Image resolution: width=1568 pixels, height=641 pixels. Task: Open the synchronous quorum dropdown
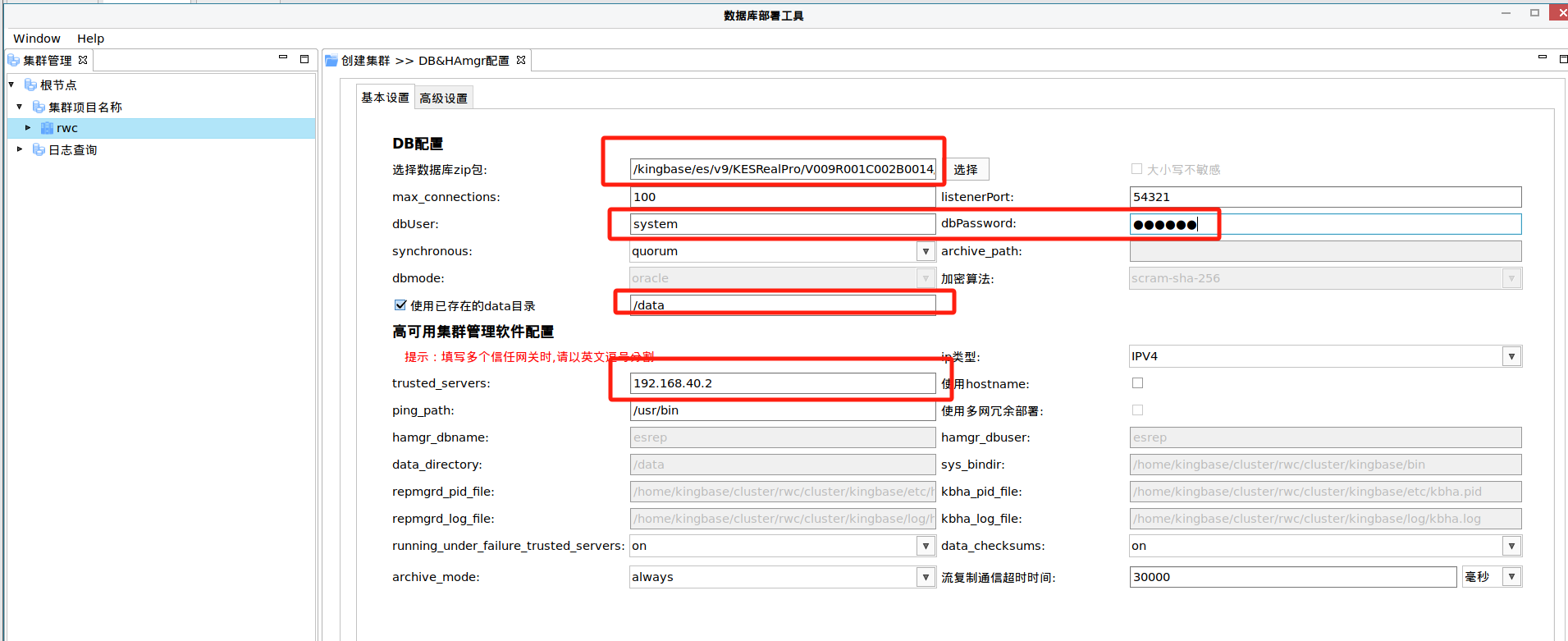pos(926,251)
